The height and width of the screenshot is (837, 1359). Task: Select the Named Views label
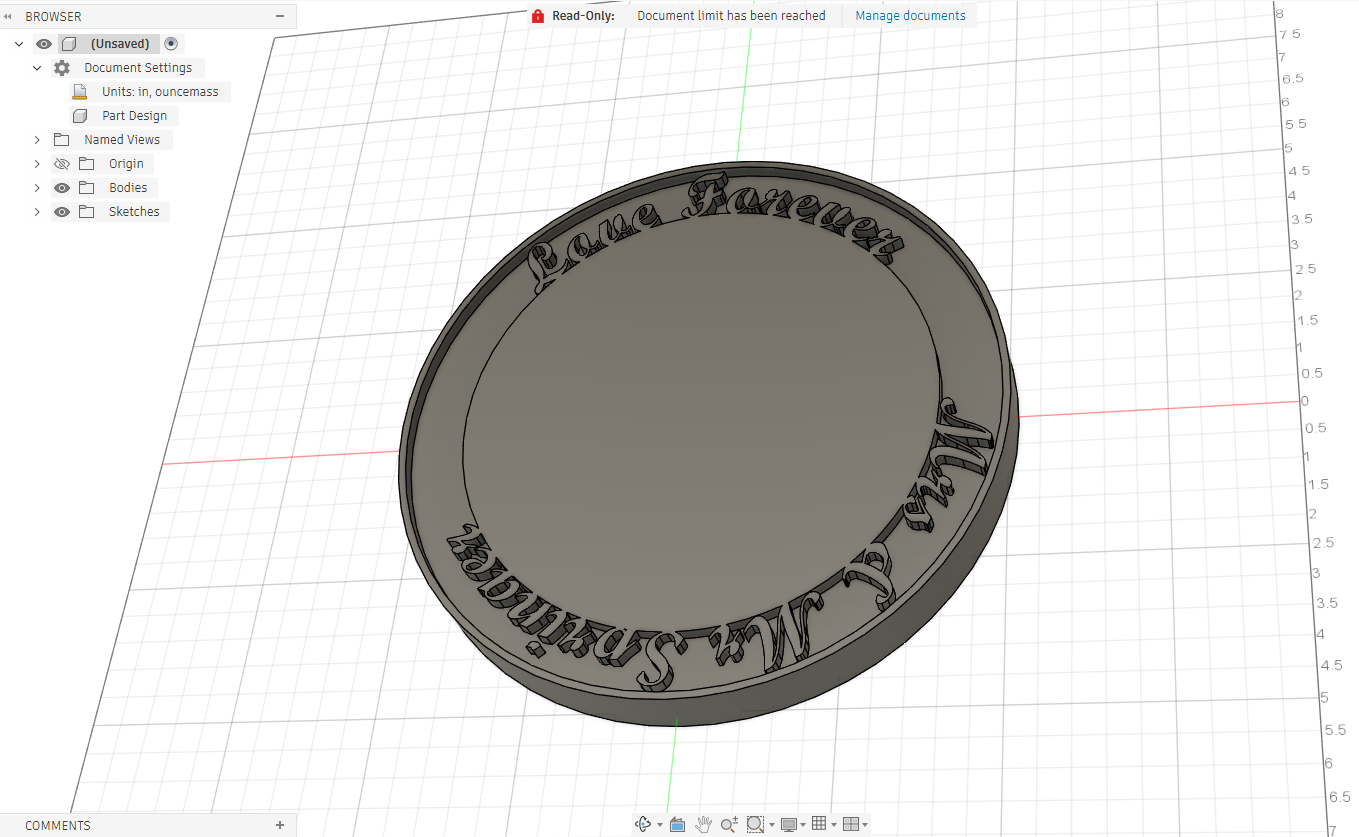(122, 140)
